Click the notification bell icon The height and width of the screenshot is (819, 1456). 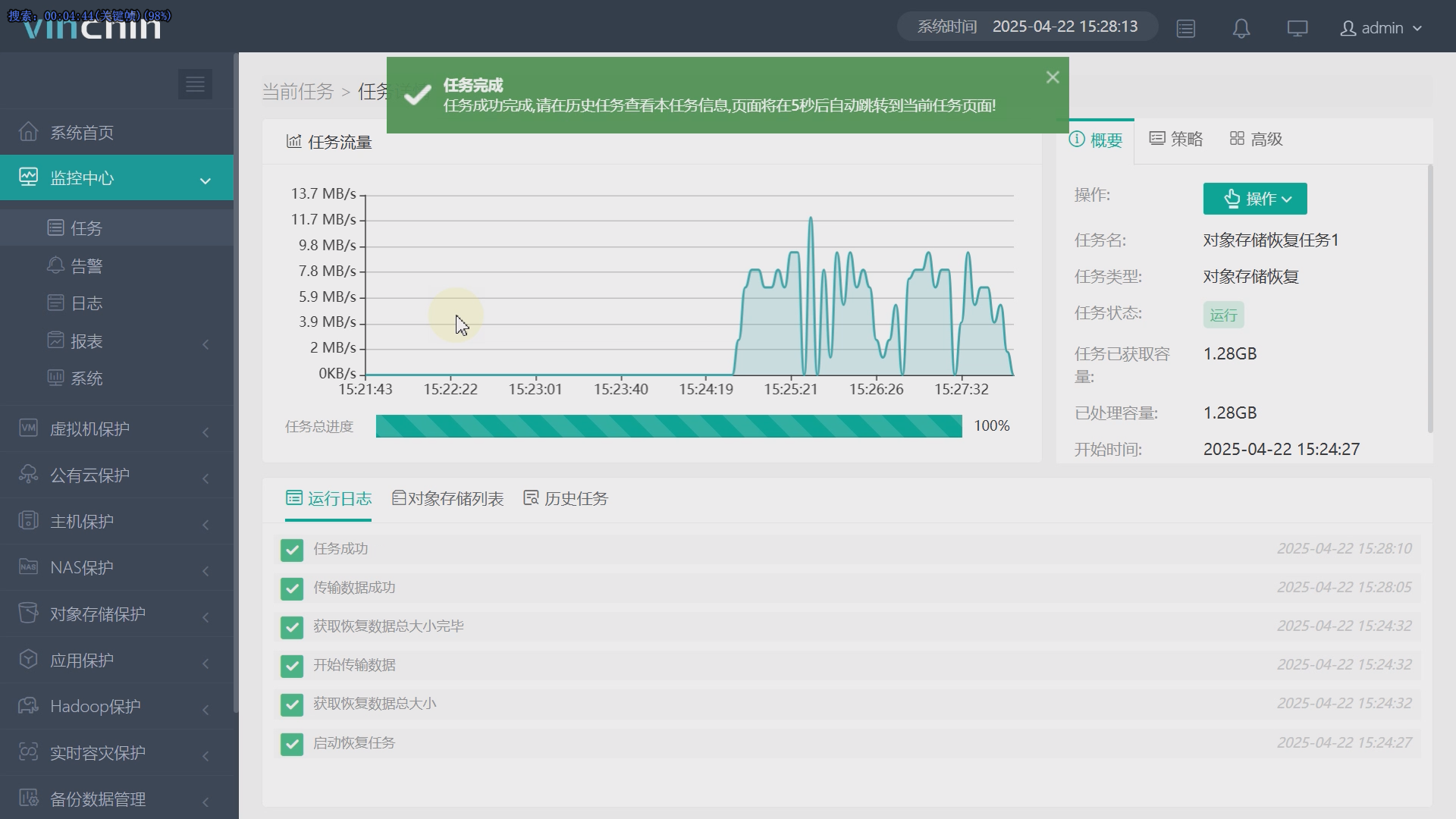click(1241, 29)
